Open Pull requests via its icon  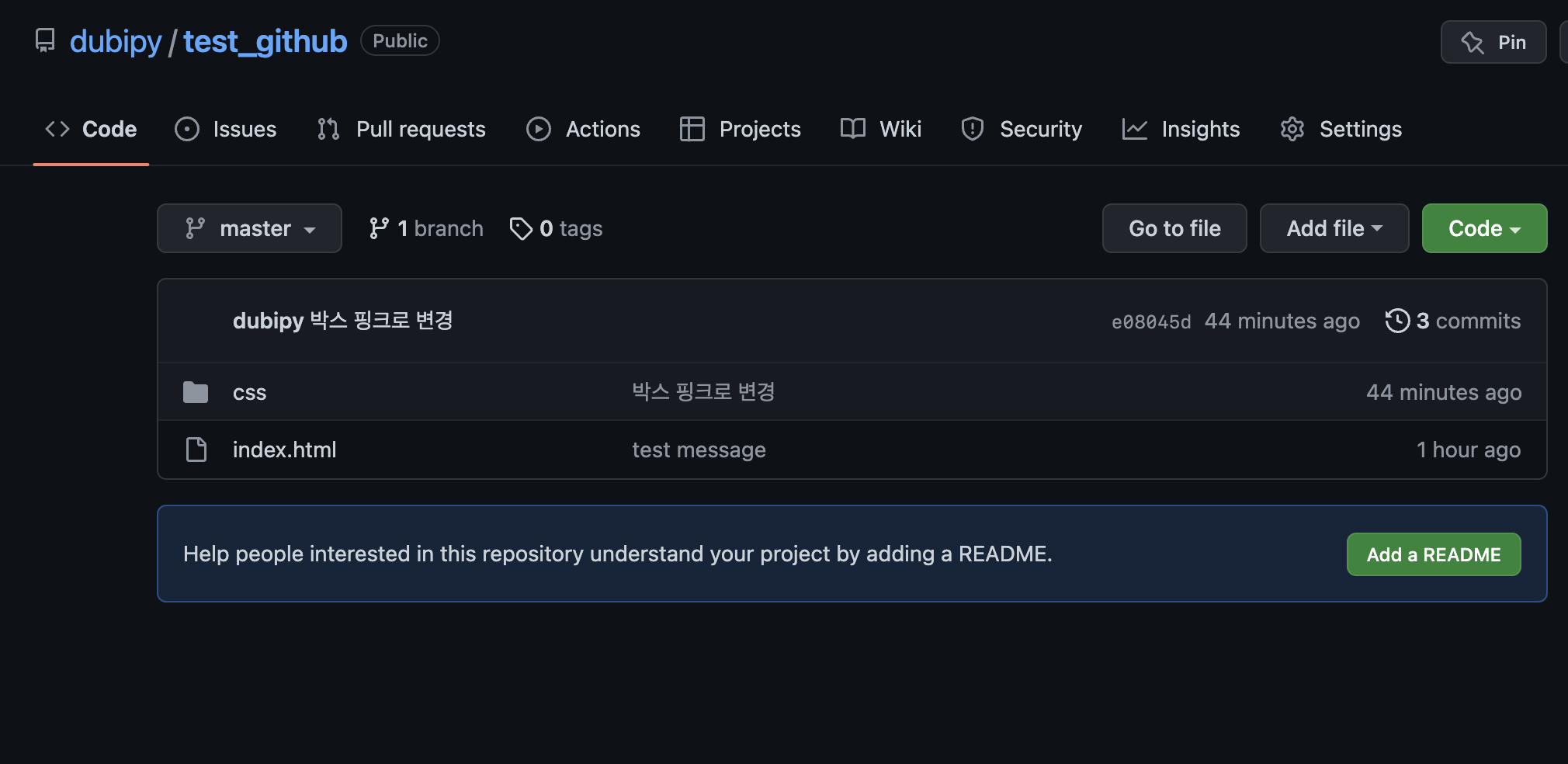[x=328, y=129]
